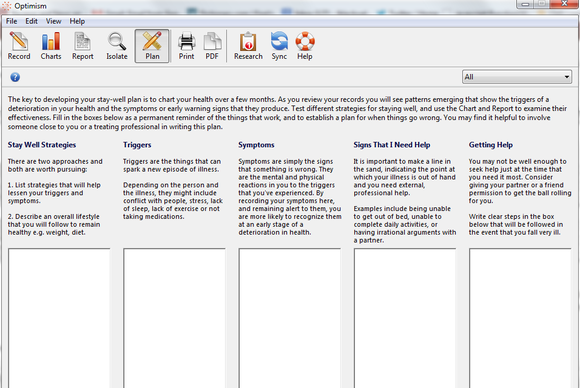Export using the PDF icon
The width and height of the screenshot is (580, 388).
212,46
